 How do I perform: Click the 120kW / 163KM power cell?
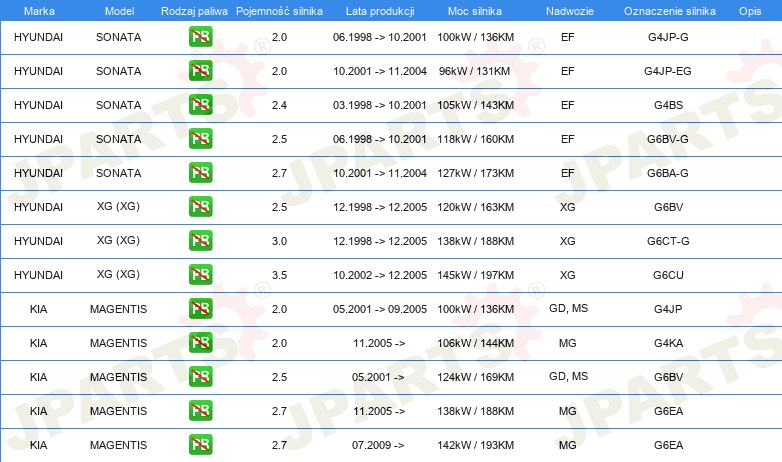[x=475, y=207]
